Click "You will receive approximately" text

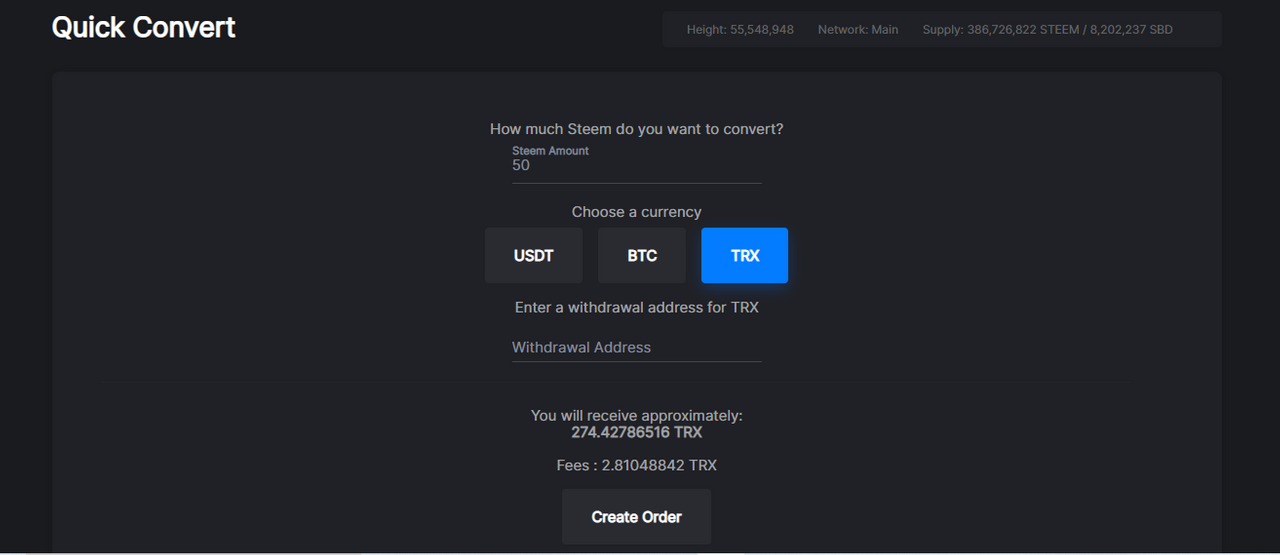pyautogui.click(x=636, y=415)
